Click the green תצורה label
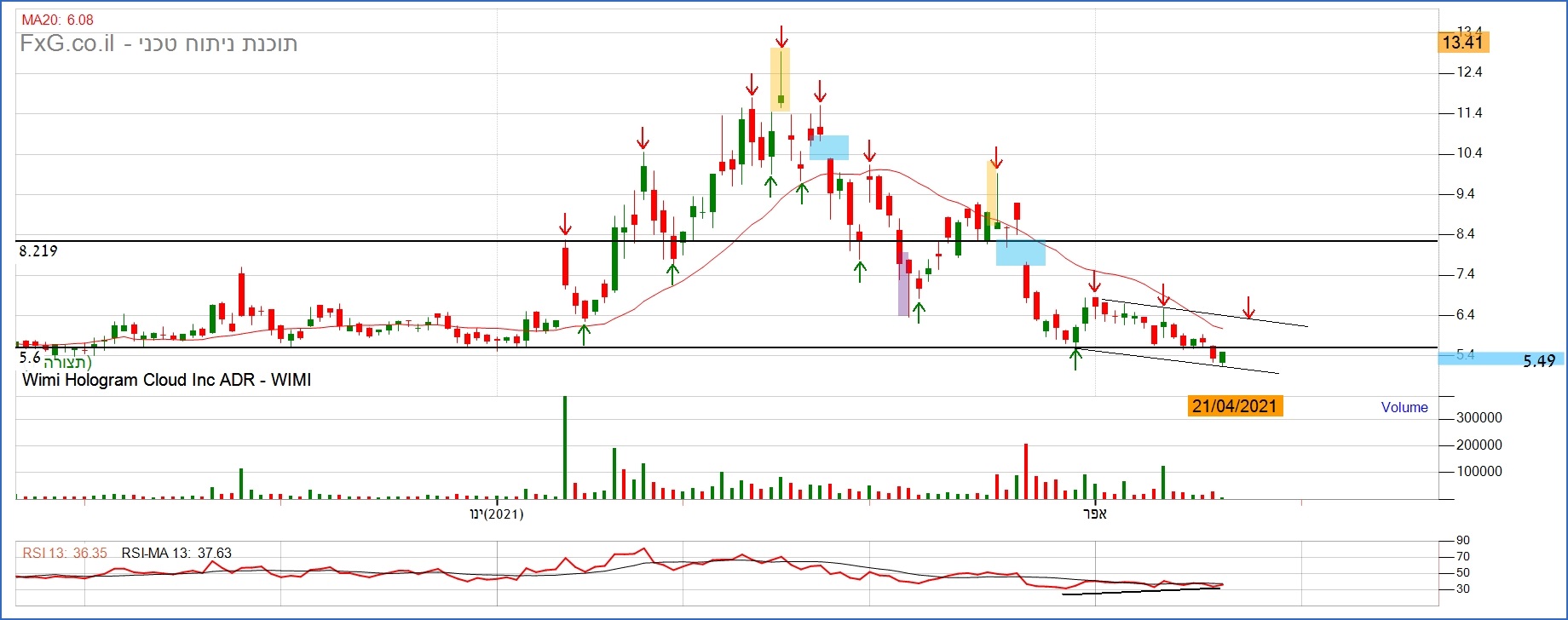This screenshot has height=620, width=1568. point(68,363)
